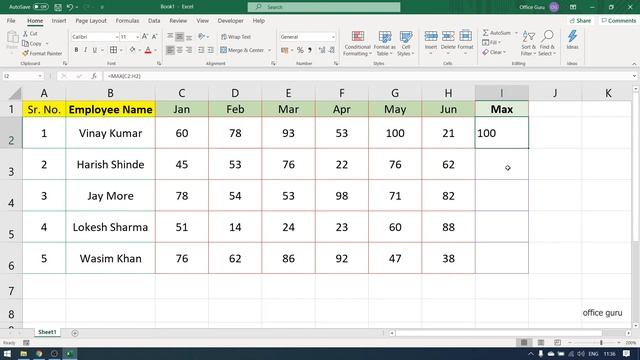Open the text orientation options
The image size is (640, 360).
pos(203,37)
